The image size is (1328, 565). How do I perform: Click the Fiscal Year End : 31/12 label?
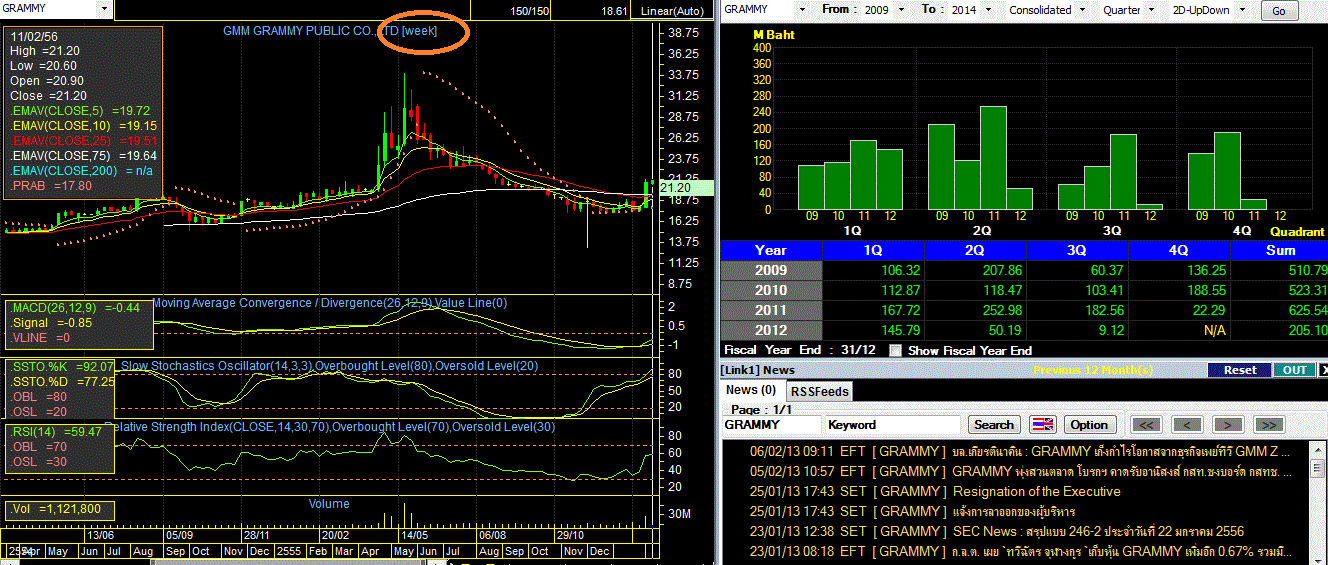798,350
